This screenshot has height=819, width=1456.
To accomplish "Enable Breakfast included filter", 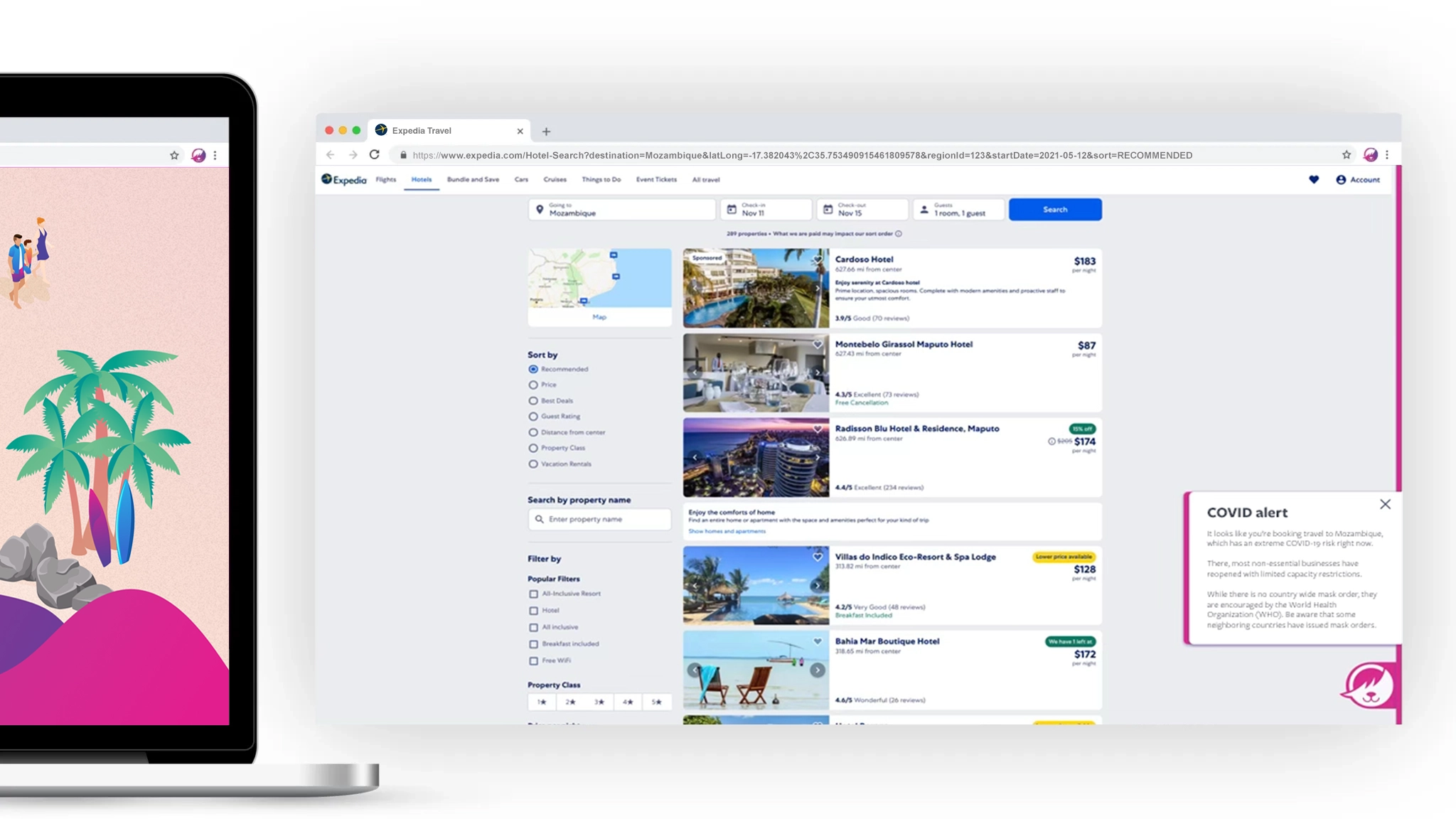I will pyautogui.click(x=533, y=644).
